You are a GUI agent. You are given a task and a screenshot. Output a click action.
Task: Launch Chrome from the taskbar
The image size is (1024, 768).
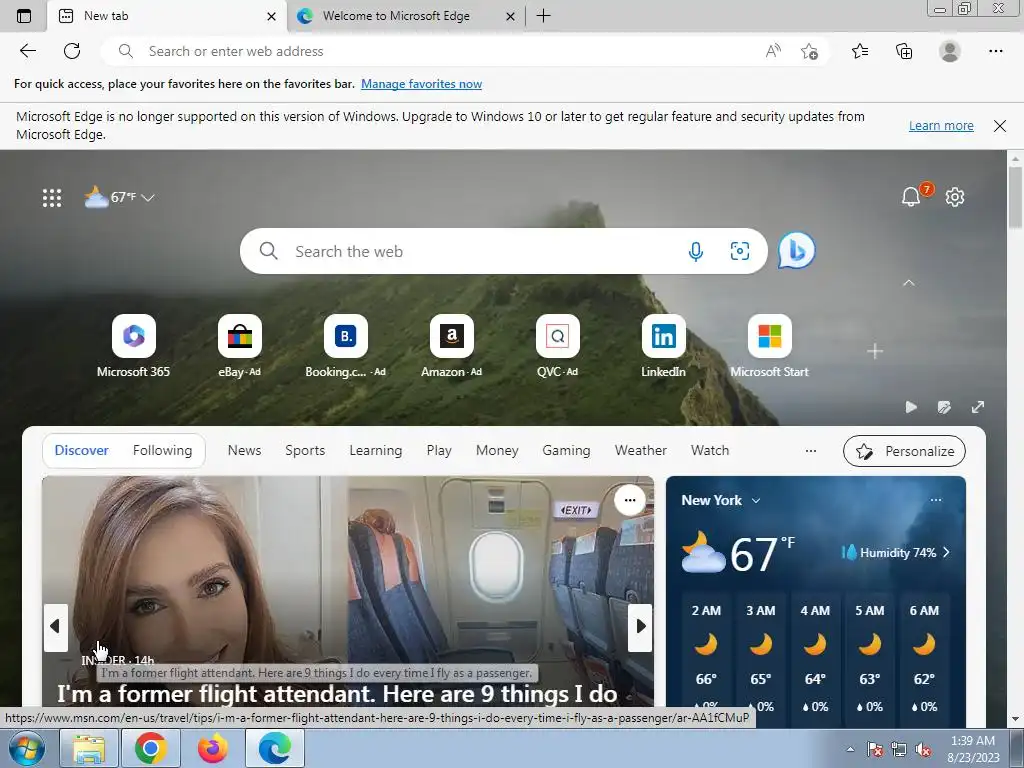point(150,748)
